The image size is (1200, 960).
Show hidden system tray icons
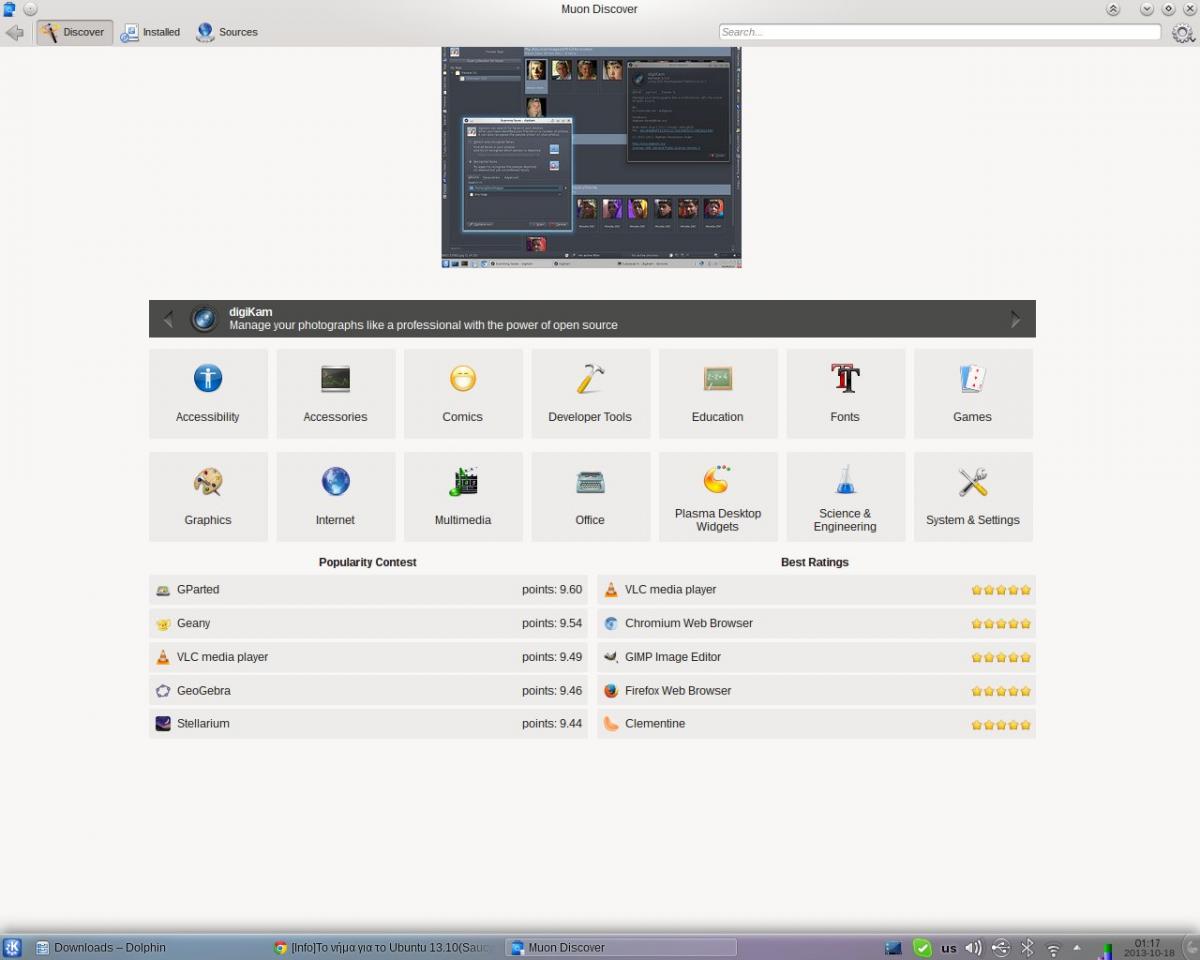[x=1077, y=947]
